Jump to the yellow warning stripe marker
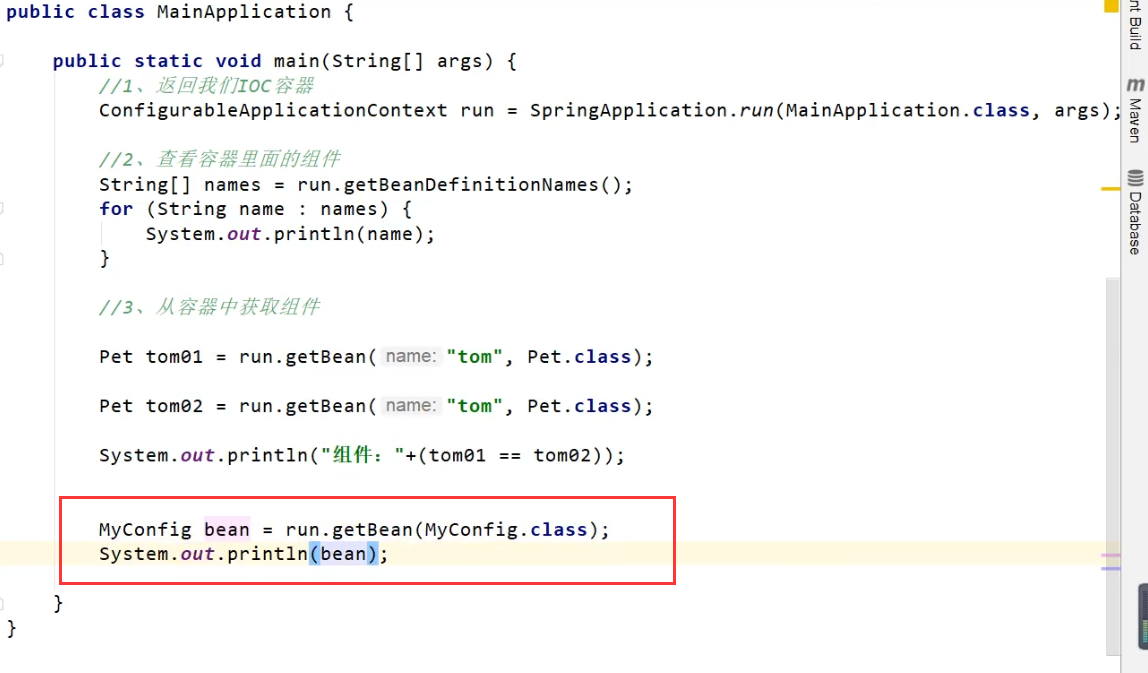Viewport: 1148px width, 673px height. (x=1111, y=189)
